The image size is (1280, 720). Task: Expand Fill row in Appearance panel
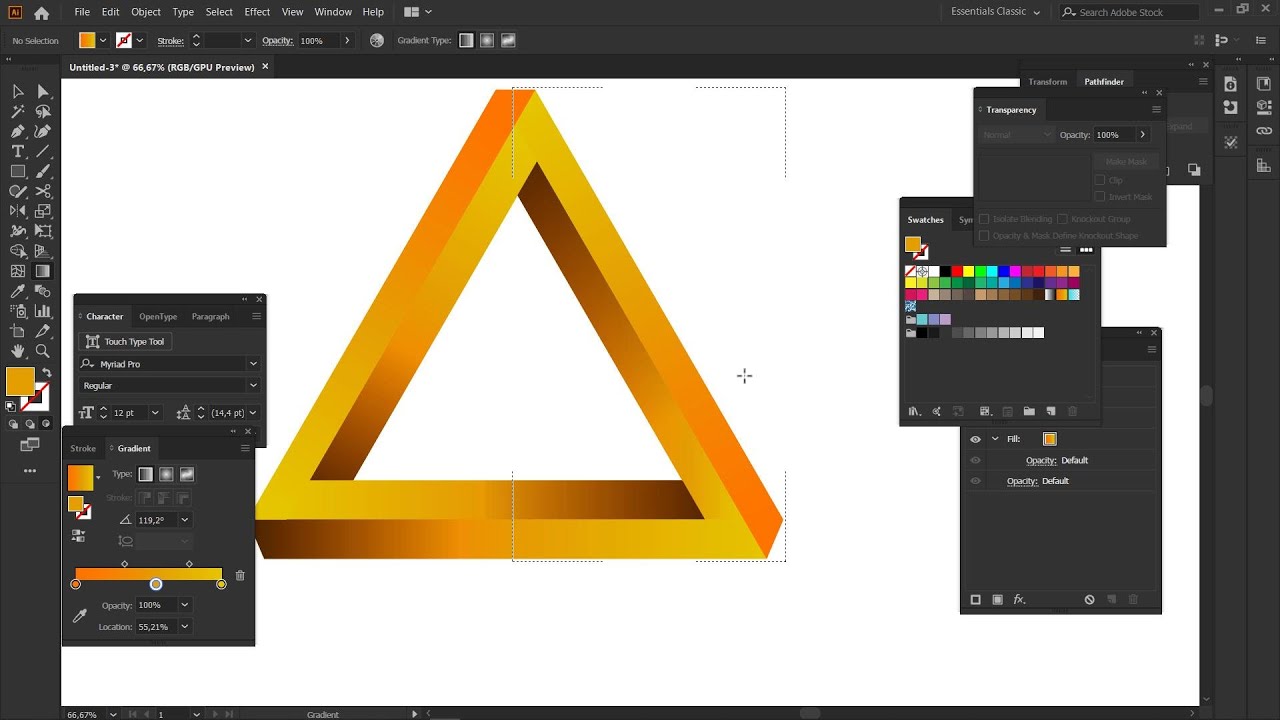pyautogui.click(x=995, y=439)
